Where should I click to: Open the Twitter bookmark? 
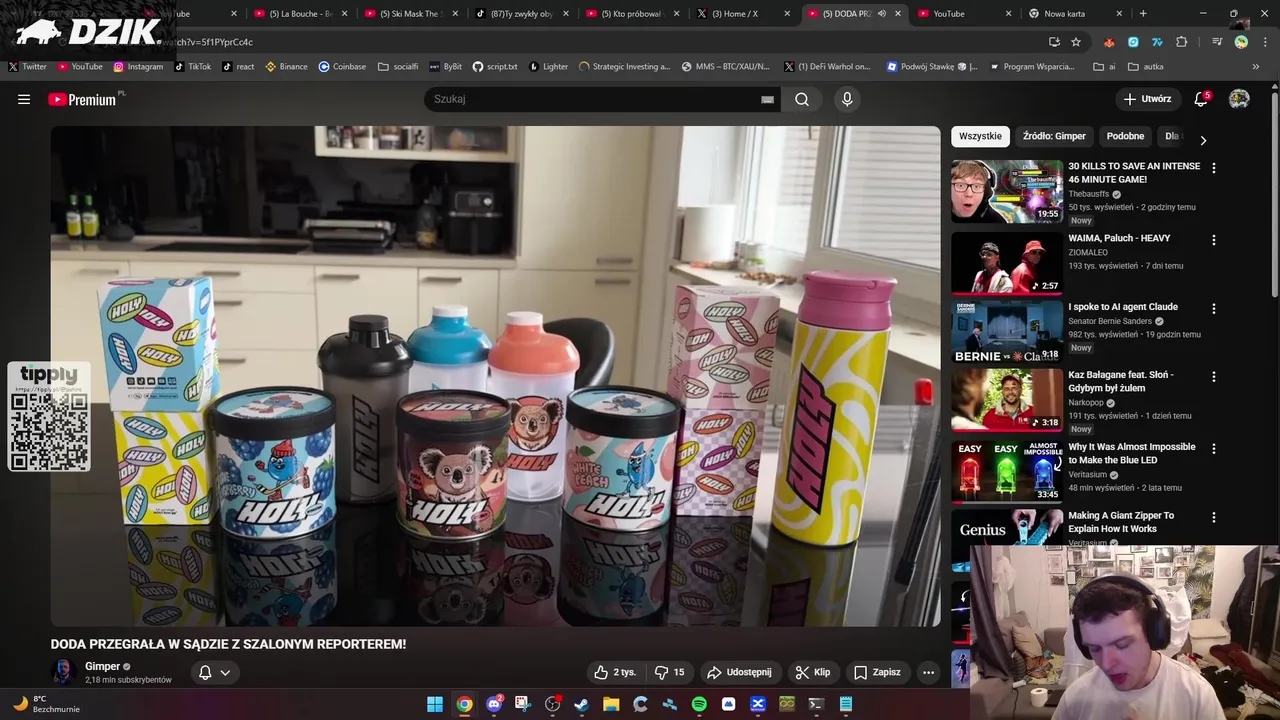[x=28, y=66]
